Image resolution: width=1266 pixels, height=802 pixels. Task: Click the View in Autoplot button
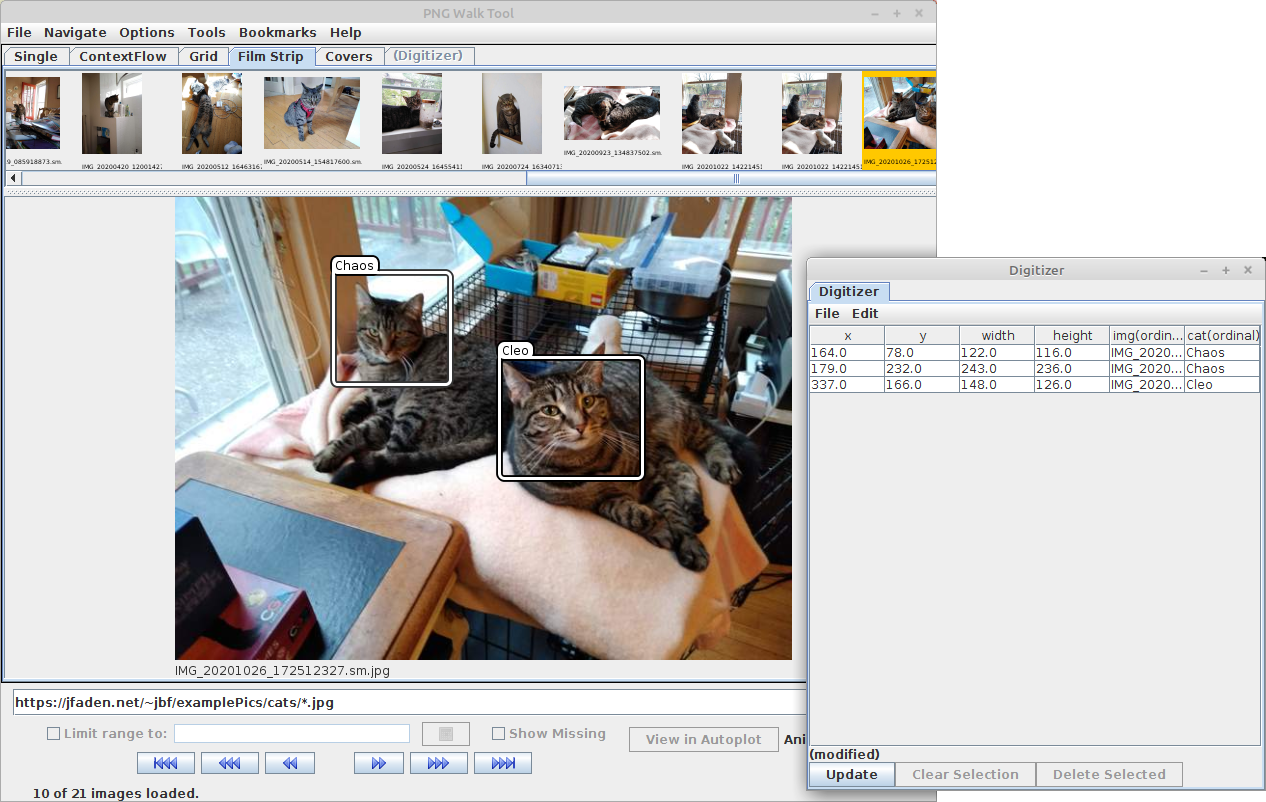pyautogui.click(x=704, y=740)
